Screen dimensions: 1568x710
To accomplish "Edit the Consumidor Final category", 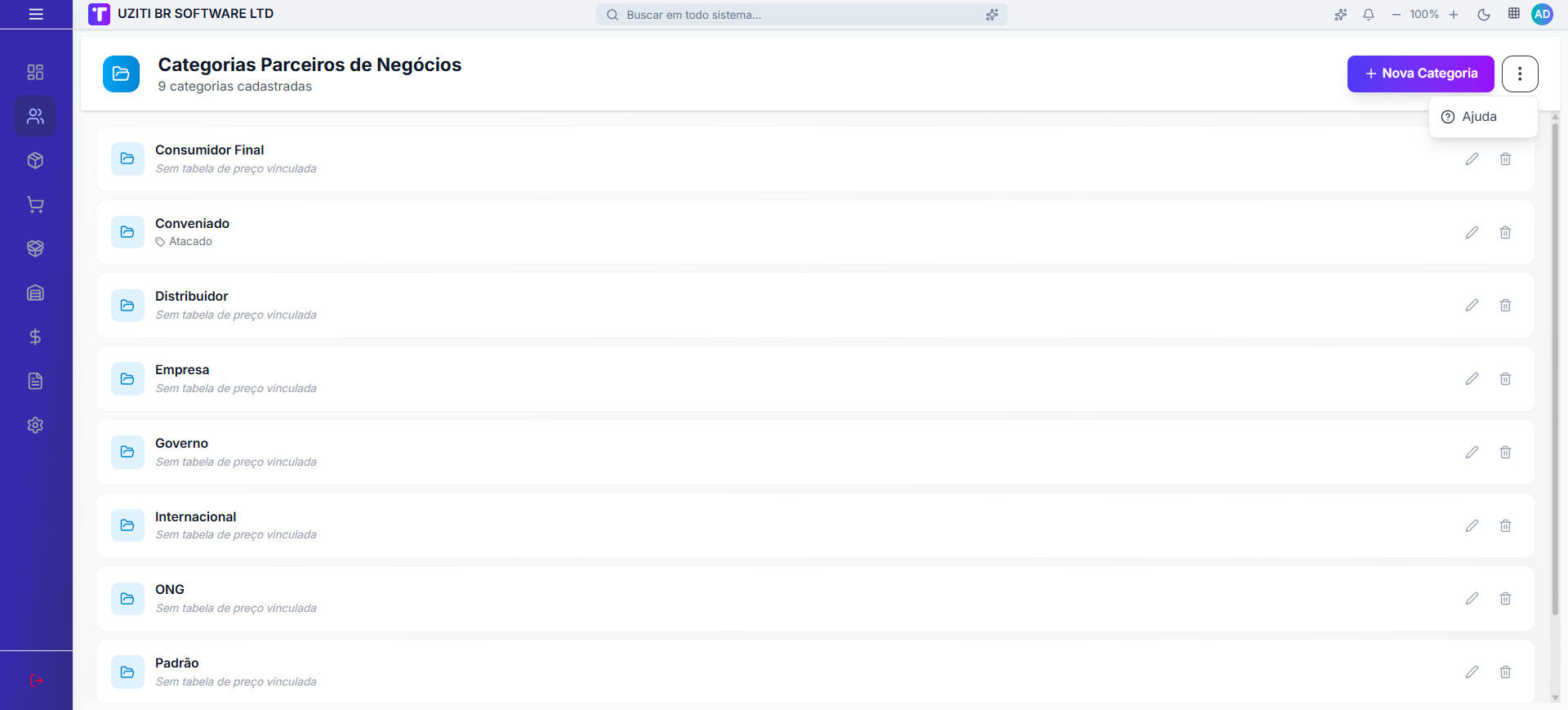I will [1472, 159].
